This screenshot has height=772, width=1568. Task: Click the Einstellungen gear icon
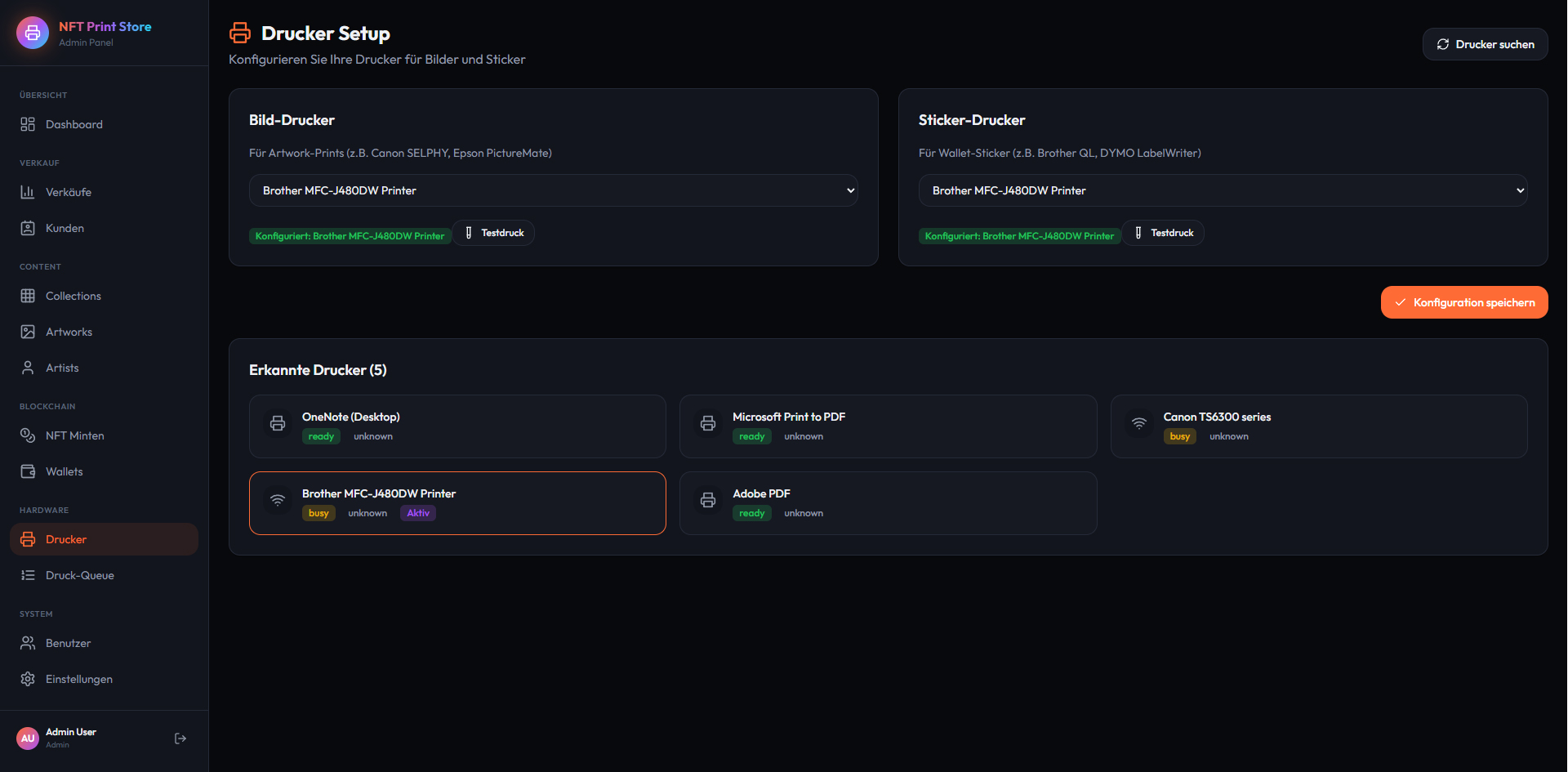click(x=28, y=679)
